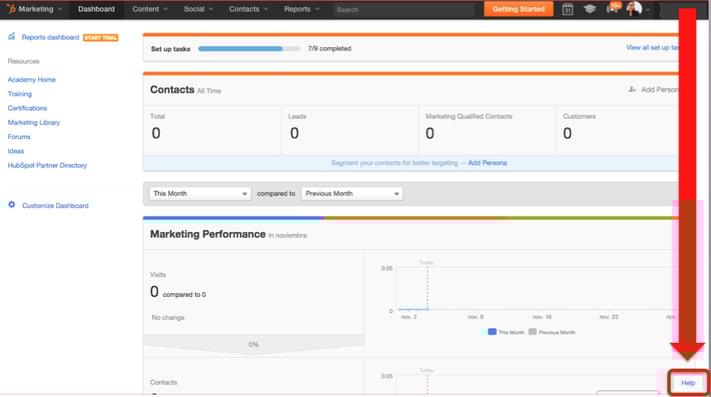Click the user profile avatar
The image size is (711, 397).
[634, 9]
